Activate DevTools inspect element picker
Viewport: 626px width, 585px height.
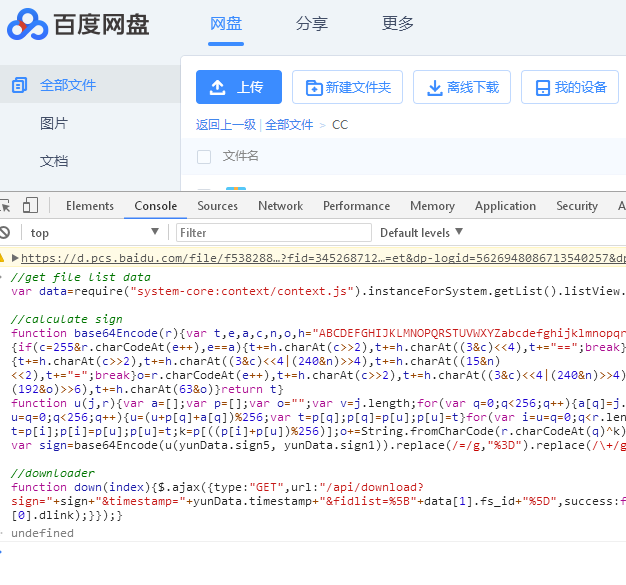[5, 206]
